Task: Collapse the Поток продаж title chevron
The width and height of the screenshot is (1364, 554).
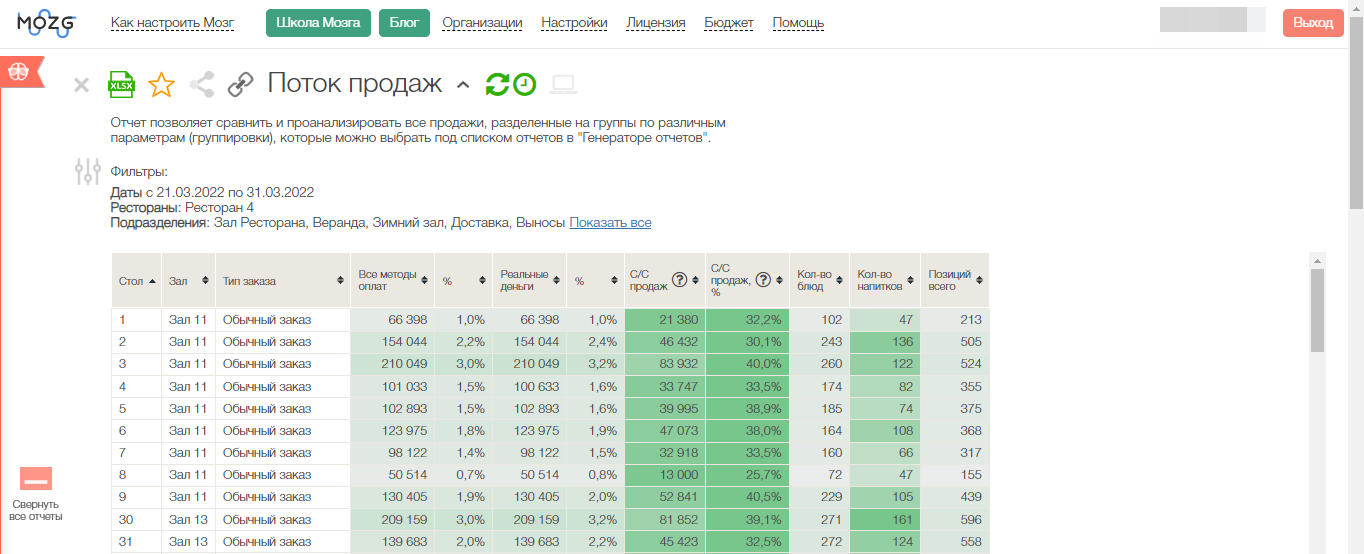Action: (462, 85)
